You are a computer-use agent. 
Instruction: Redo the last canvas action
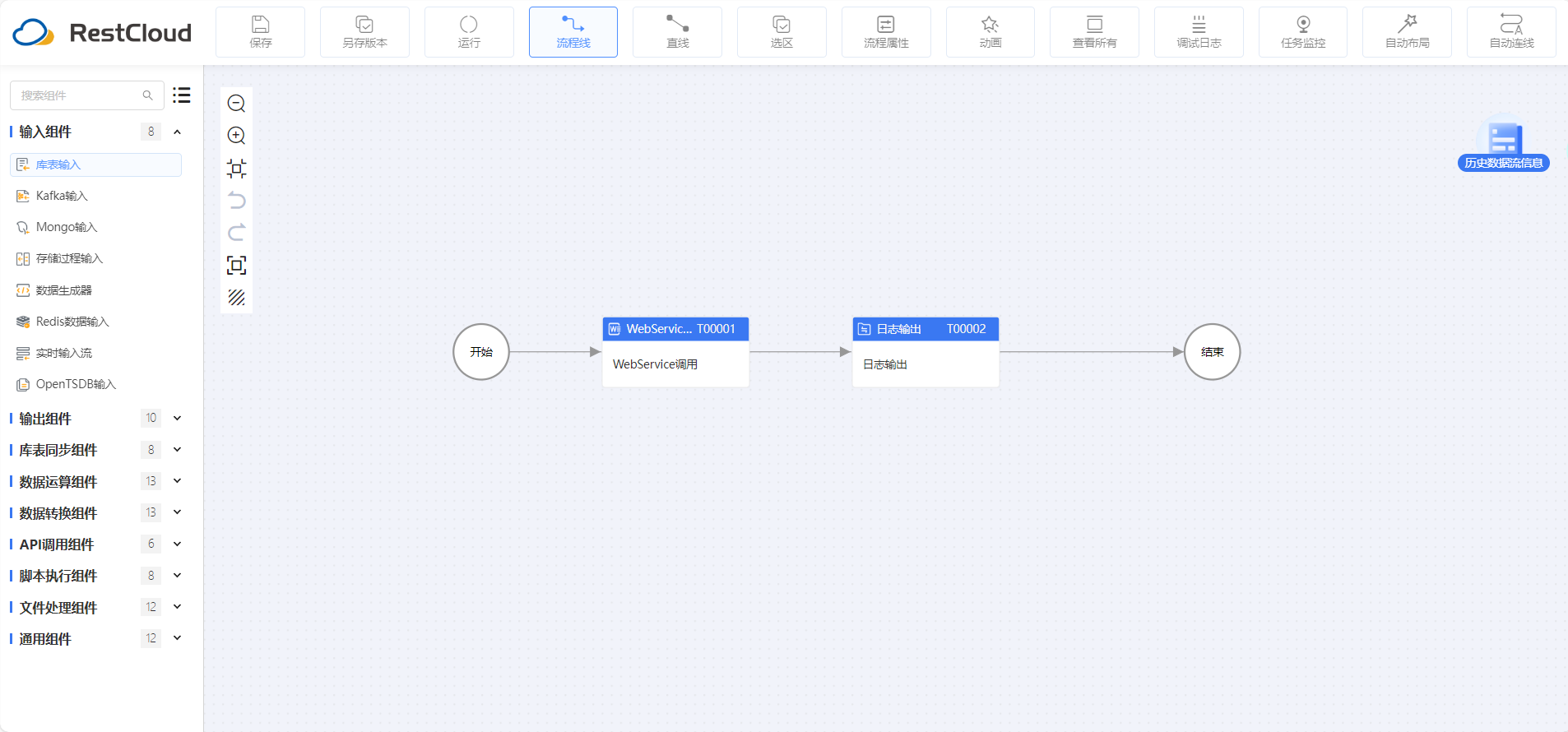click(236, 233)
